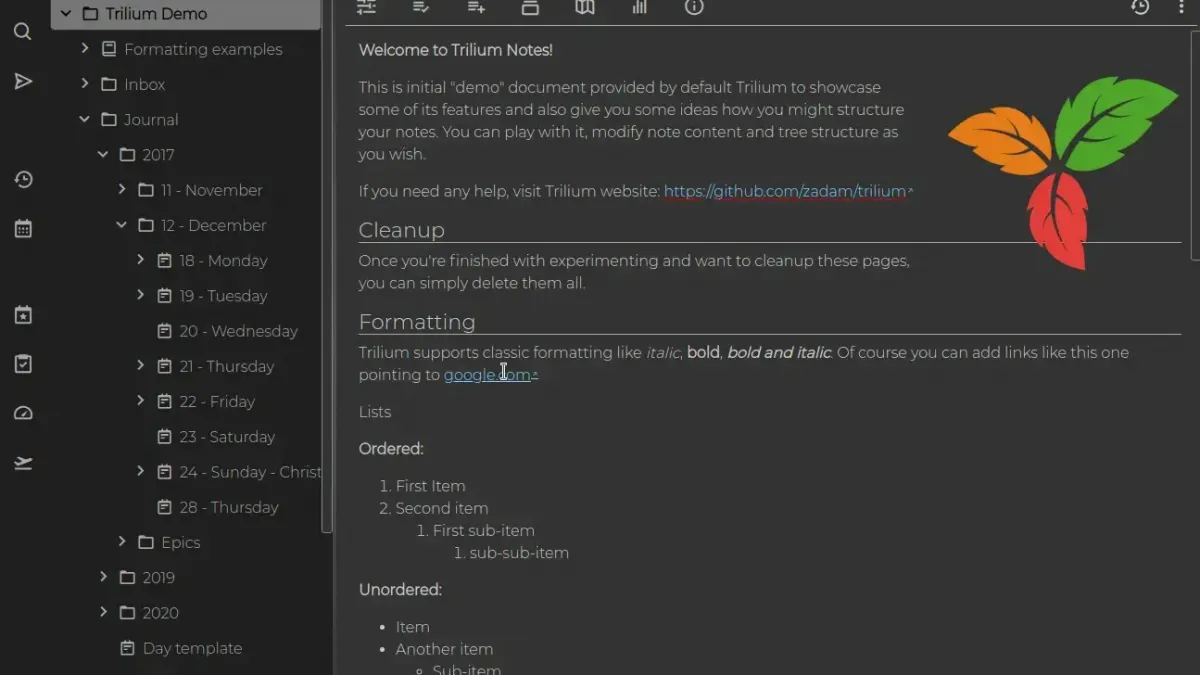Open the Day template note
The image size is (1200, 675).
pos(192,648)
